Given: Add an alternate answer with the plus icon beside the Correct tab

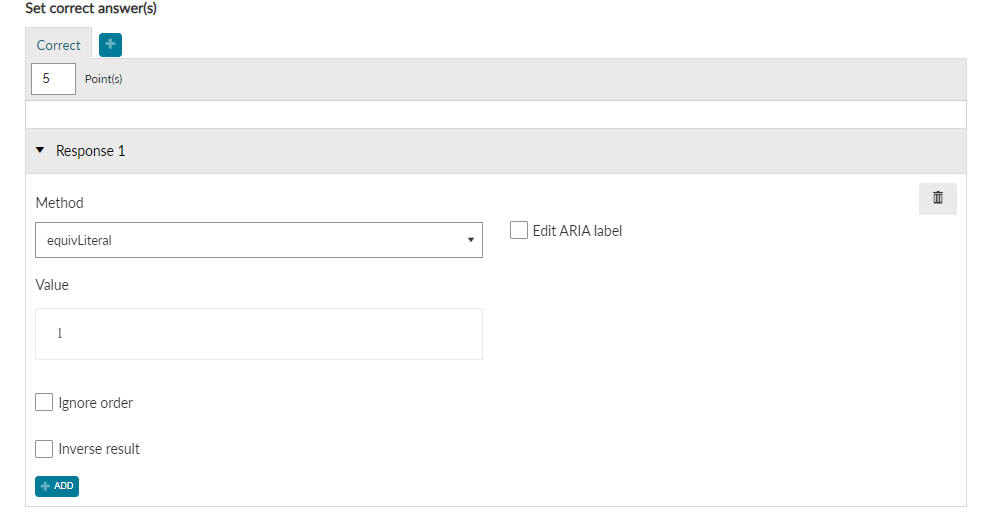Looking at the screenshot, I should tap(110, 45).
